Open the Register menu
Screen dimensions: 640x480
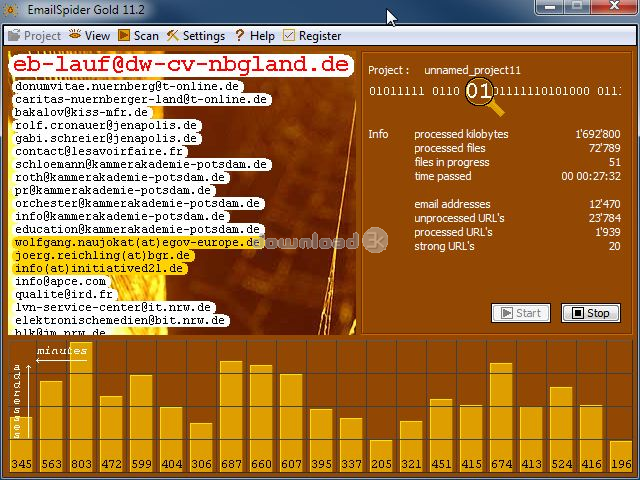[312, 36]
